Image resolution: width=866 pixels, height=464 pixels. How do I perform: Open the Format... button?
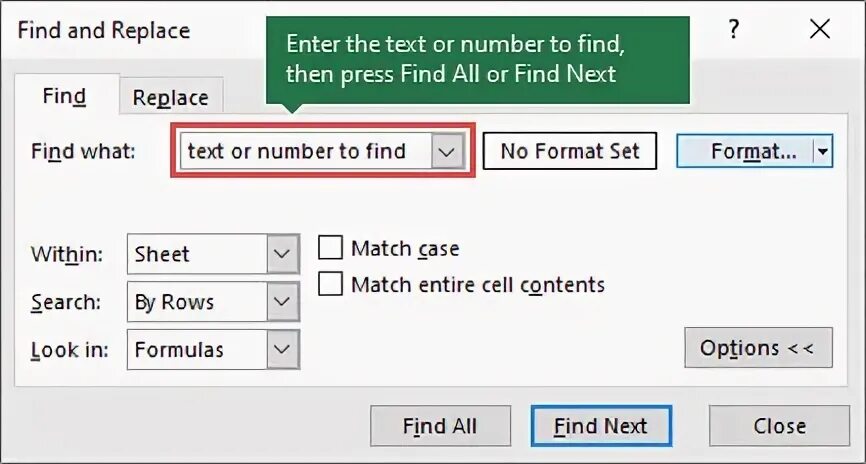746,152
